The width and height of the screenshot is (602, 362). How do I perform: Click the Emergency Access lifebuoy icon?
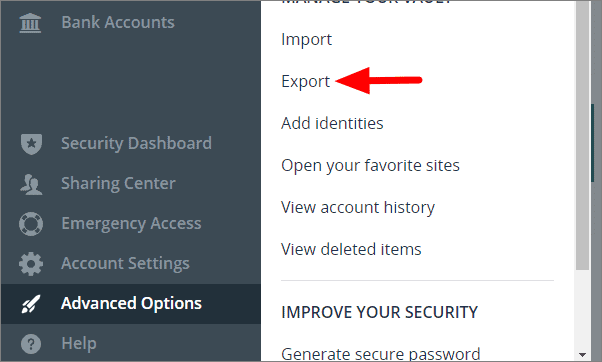coord(31,224)
